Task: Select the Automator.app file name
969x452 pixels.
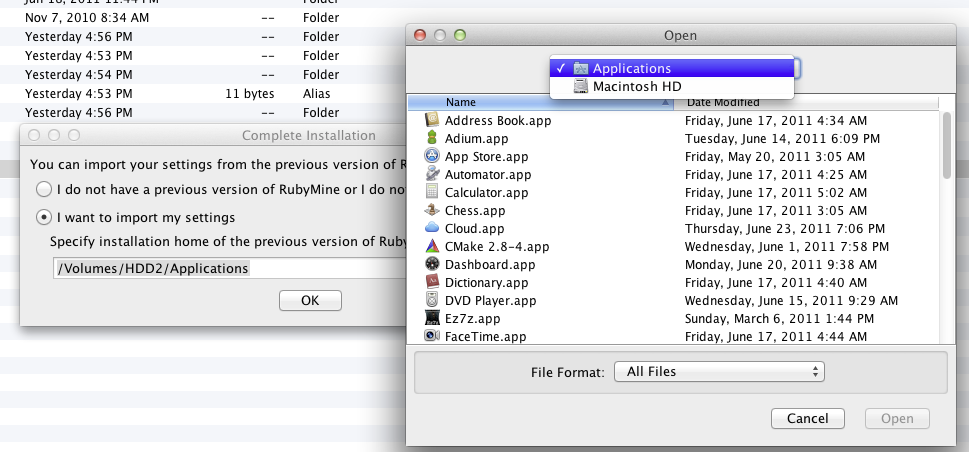Action: [488, 174]
